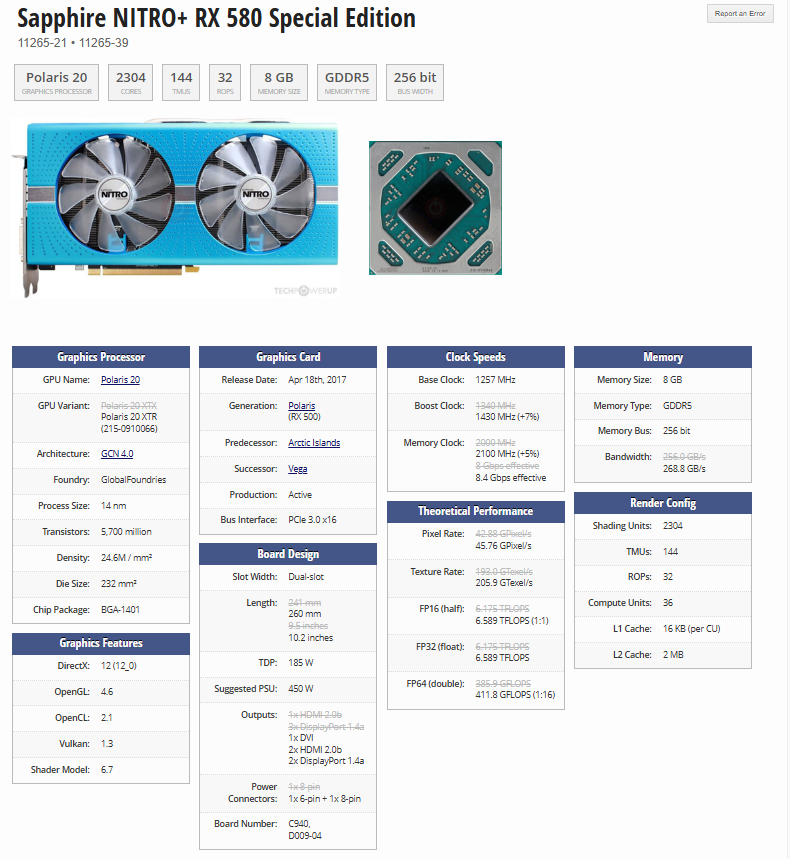Click the 12 (12_0) DirectX value
Image resolution: width=790 pixels, height=859 pixels.
119,666
